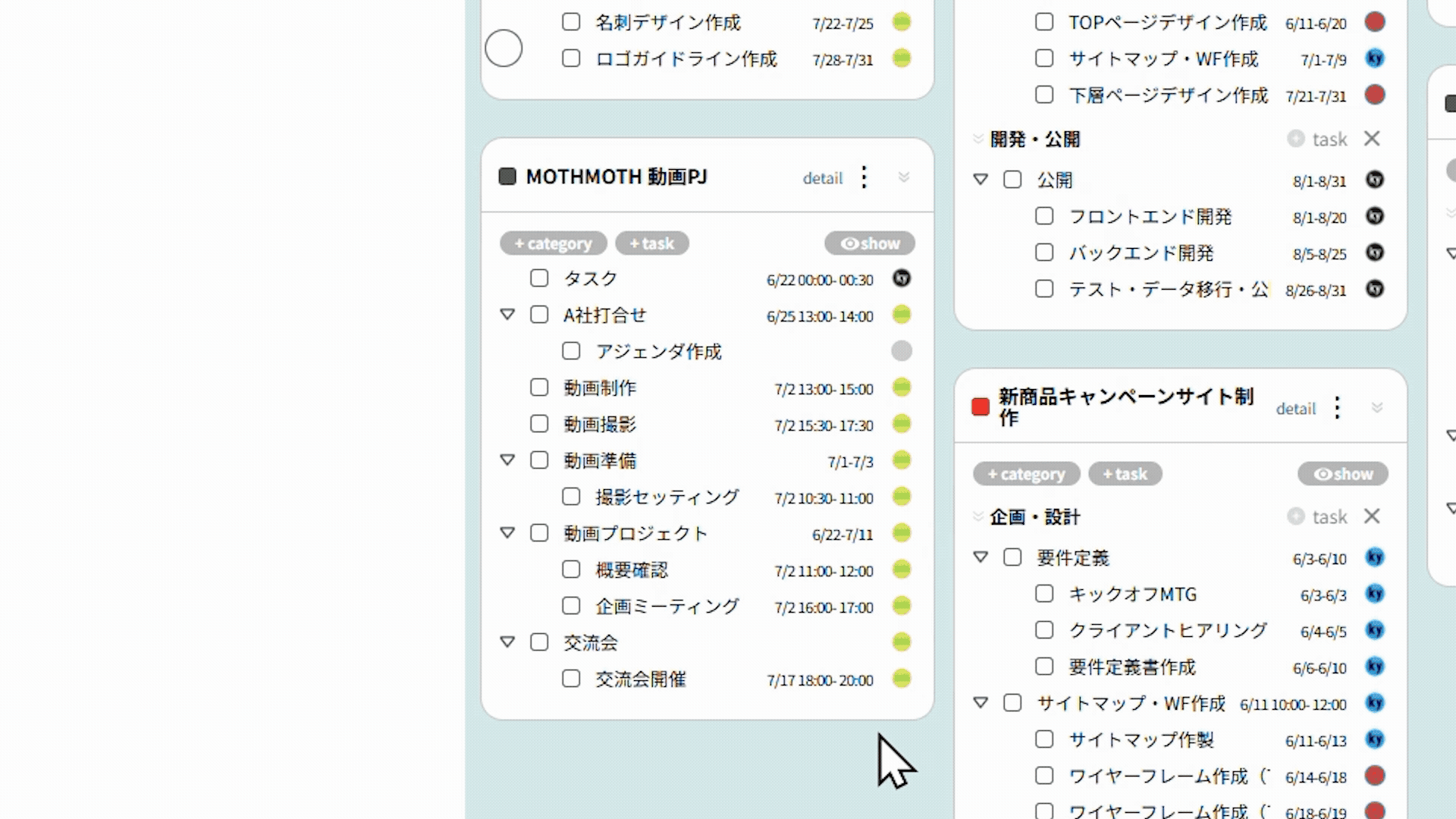The image size is (1456, 819).
Task: Click red status dot on 下層ページデザイン作成
Action: point(1374,95)
